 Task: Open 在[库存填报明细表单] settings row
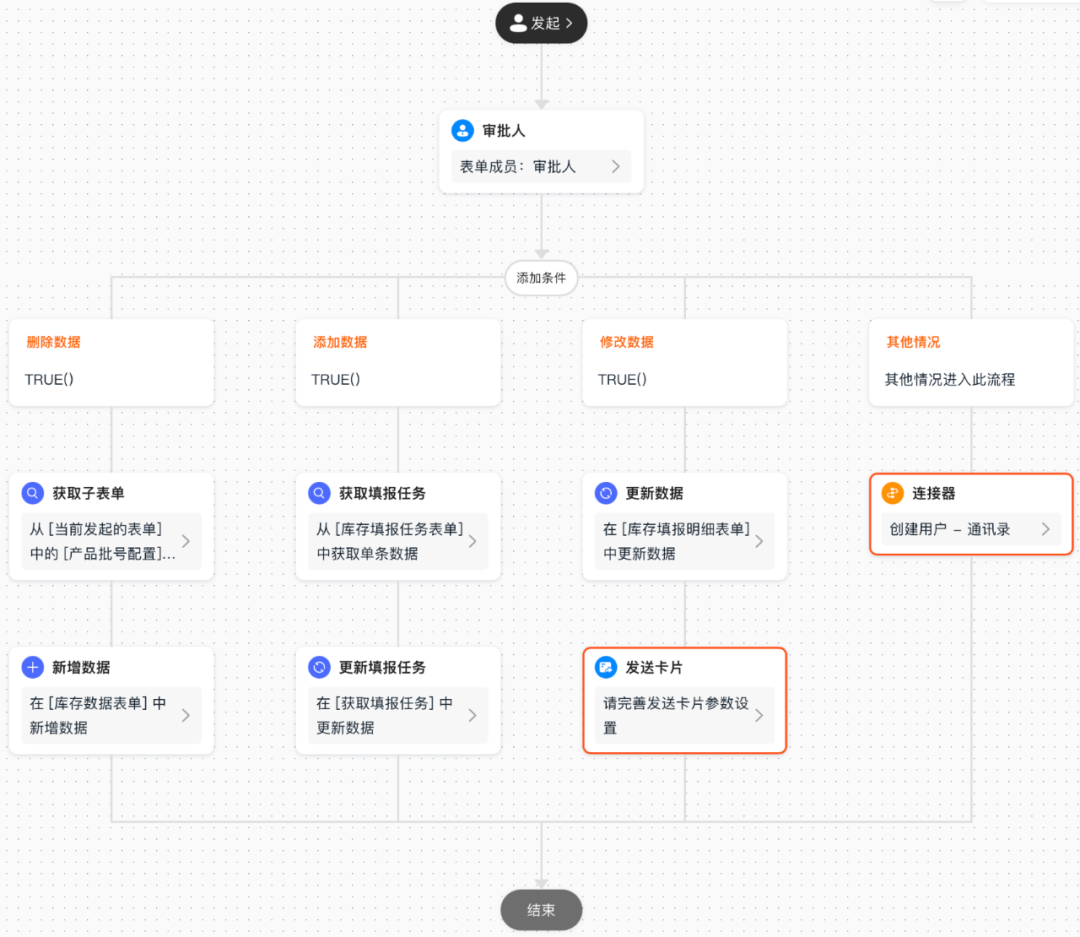coord(685,542)
